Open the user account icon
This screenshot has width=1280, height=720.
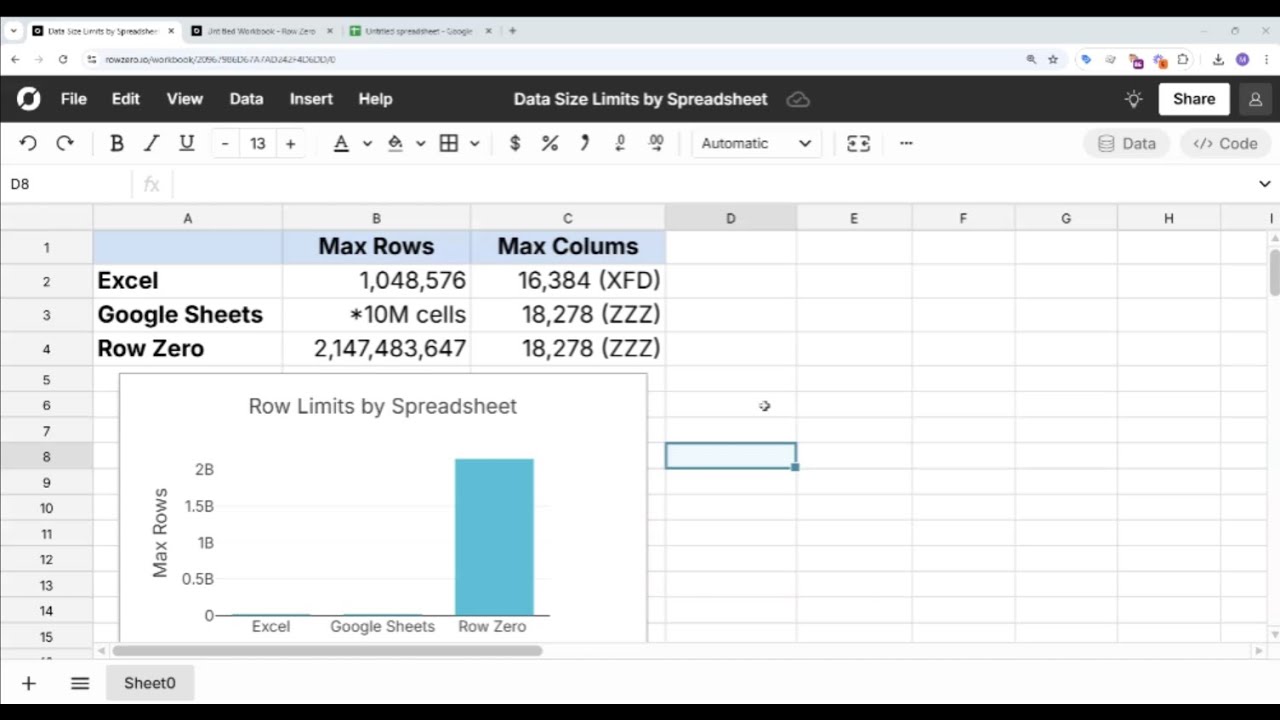tap(1254, 99)
